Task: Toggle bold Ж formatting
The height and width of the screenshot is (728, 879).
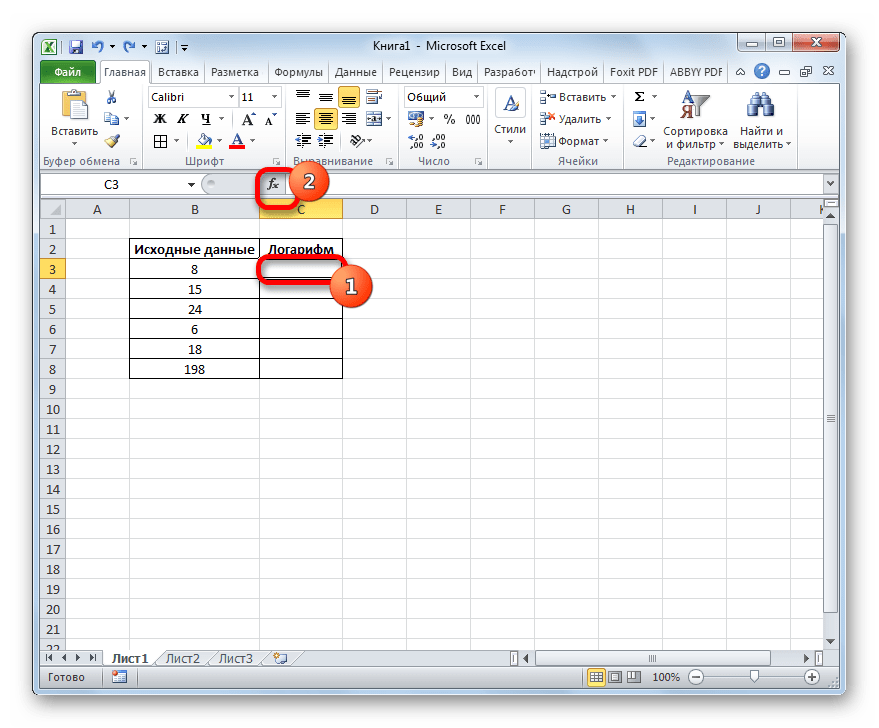Action: (160, 119)
